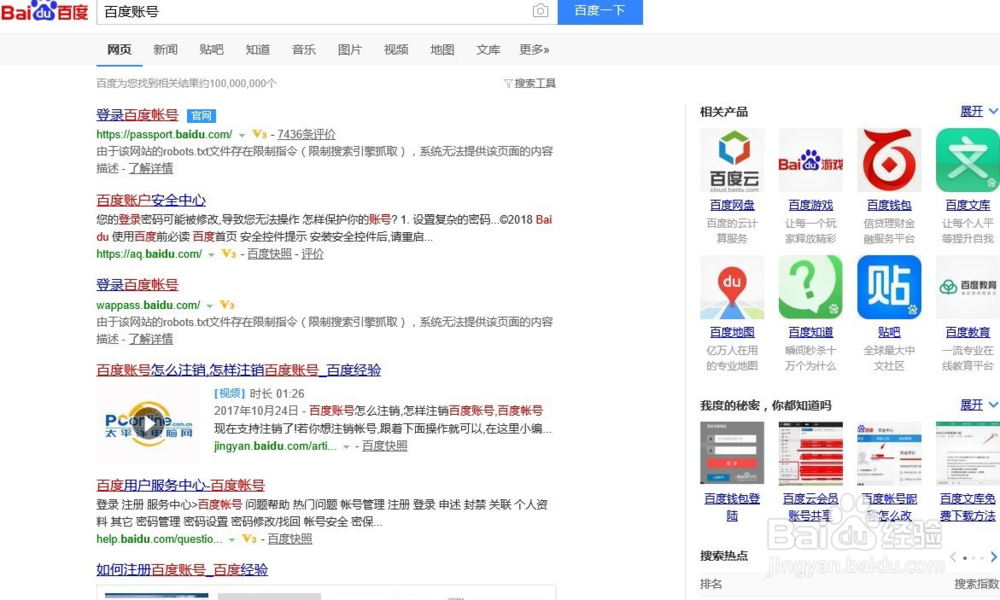This screenshot has width=1000, height=600.
Task: Open the 百度文库 green icon
Action: pyautogui.click(x=967, y=160)
